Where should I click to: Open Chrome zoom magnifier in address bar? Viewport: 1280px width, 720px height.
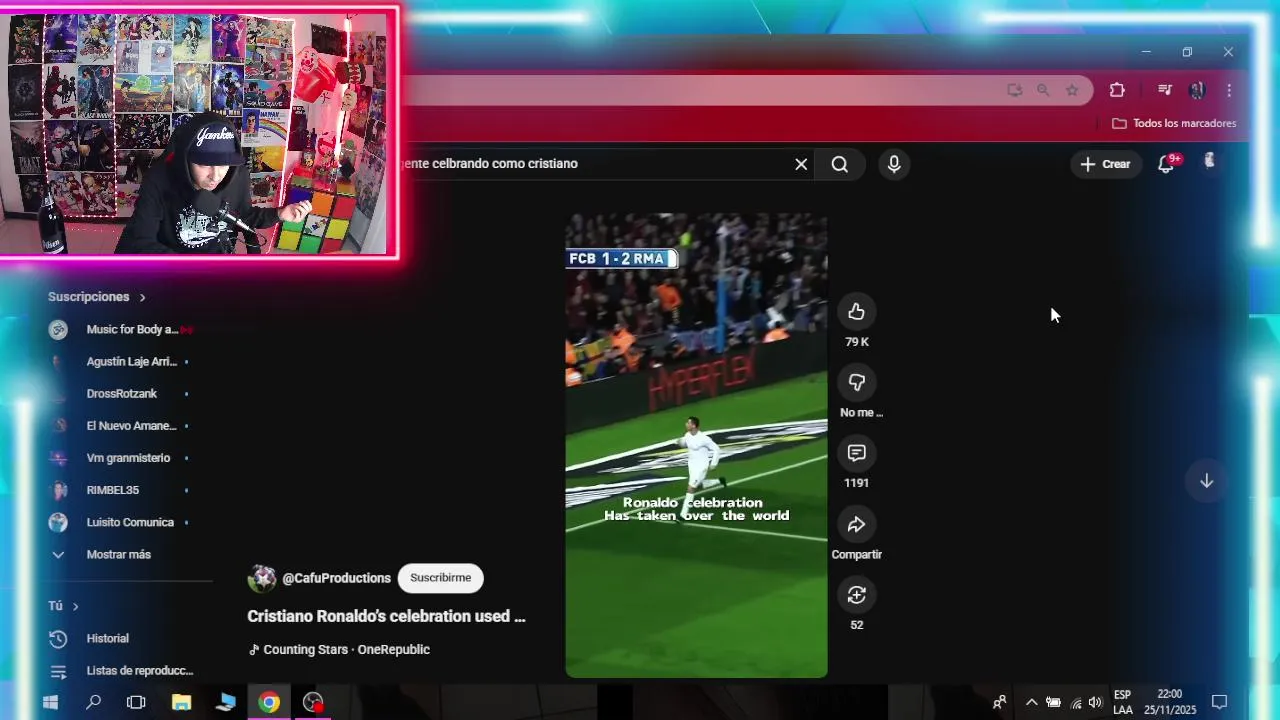(x=1043, y=90)
